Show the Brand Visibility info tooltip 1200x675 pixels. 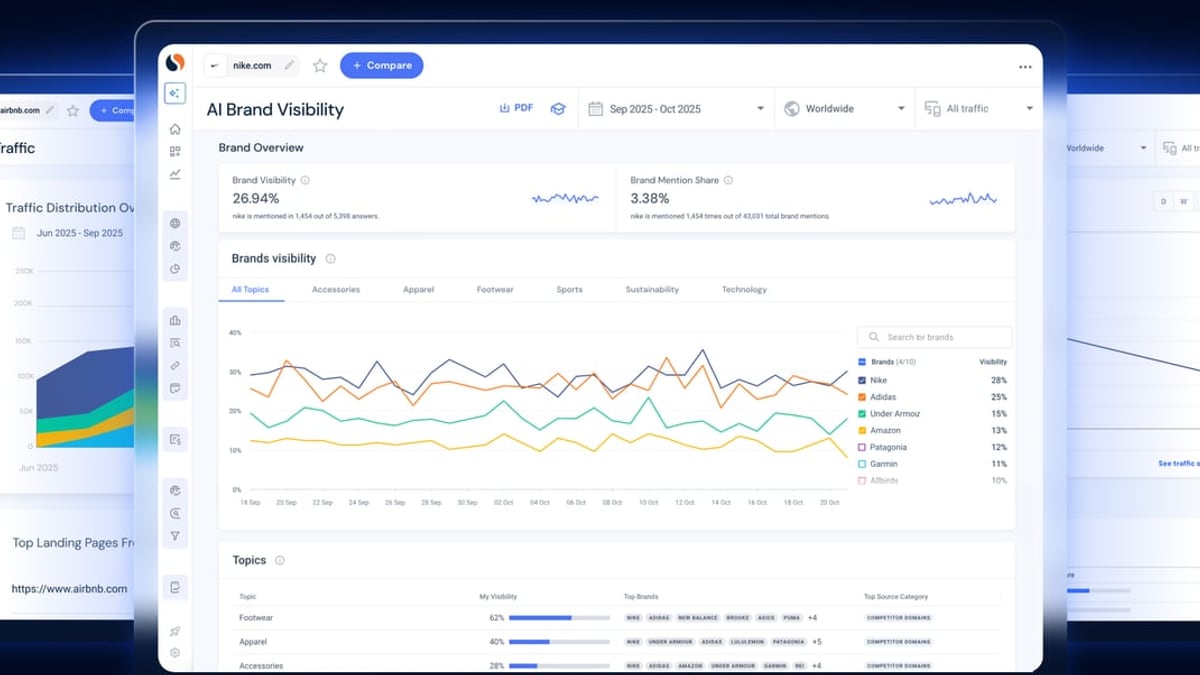pyautogui.click(x=305, y=180)
